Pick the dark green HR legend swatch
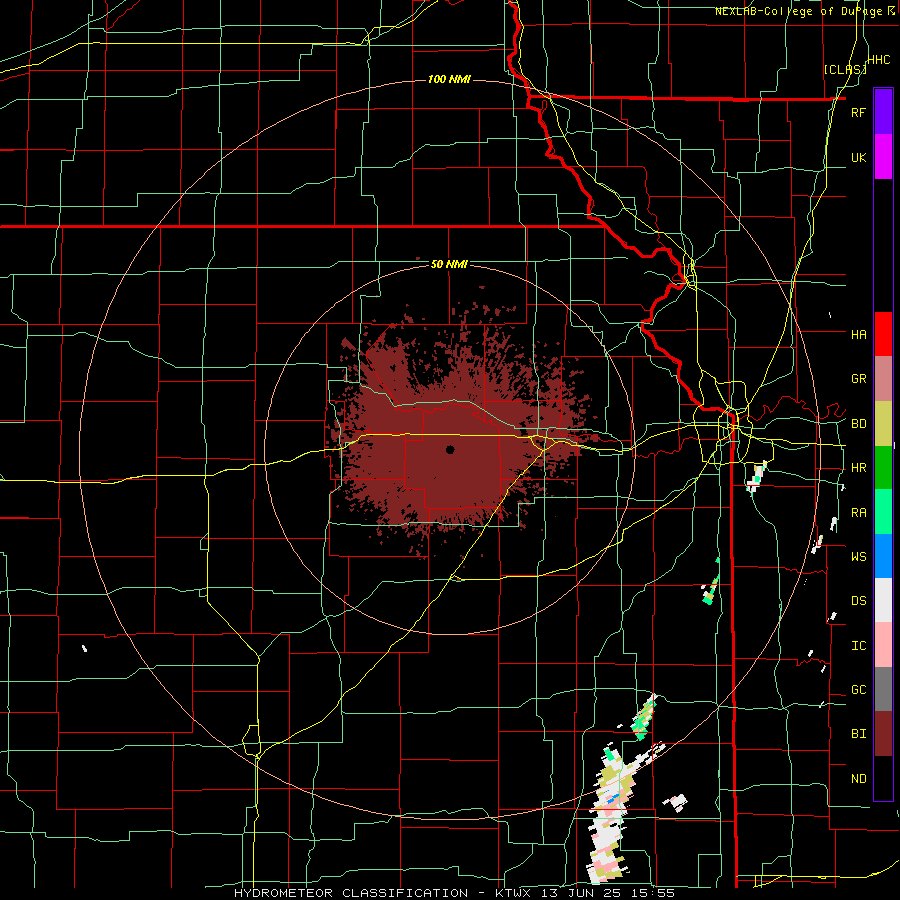Viewport: 900px width, 900px height. 883,467
